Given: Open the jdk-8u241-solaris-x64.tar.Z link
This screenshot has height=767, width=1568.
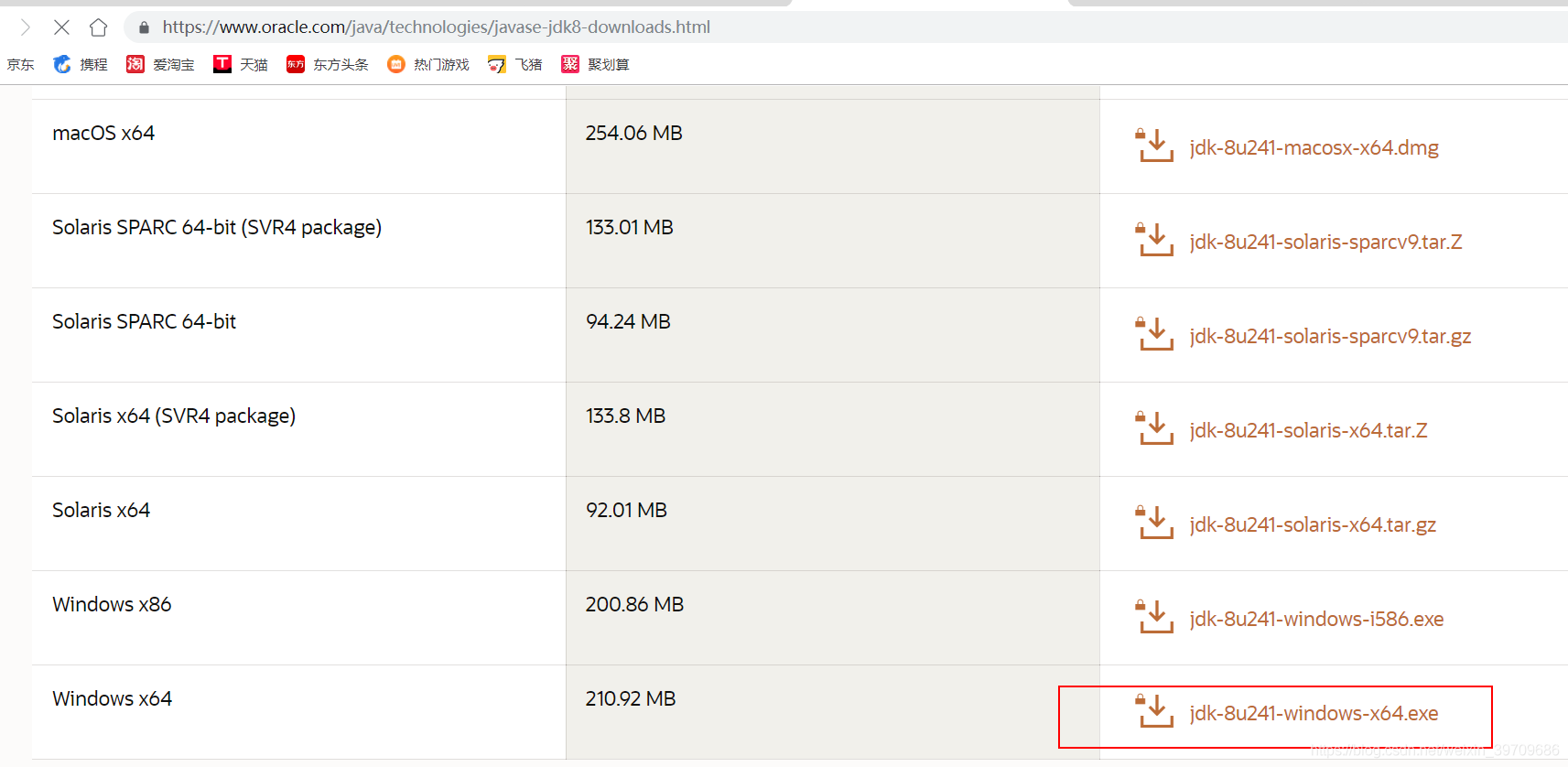Looking at the screenshot, I should click(1308, 431).
